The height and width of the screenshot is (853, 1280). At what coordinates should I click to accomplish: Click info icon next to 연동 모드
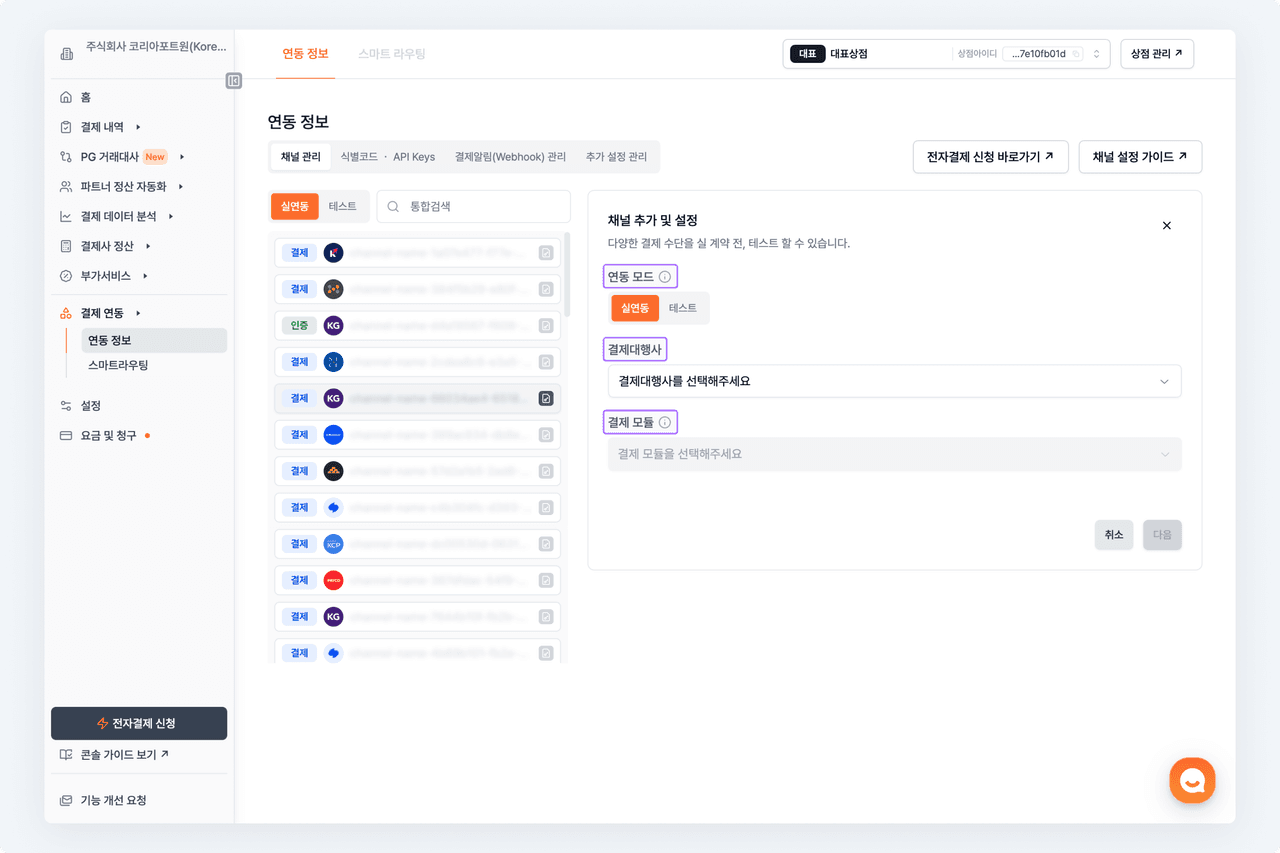click(665, 277)
